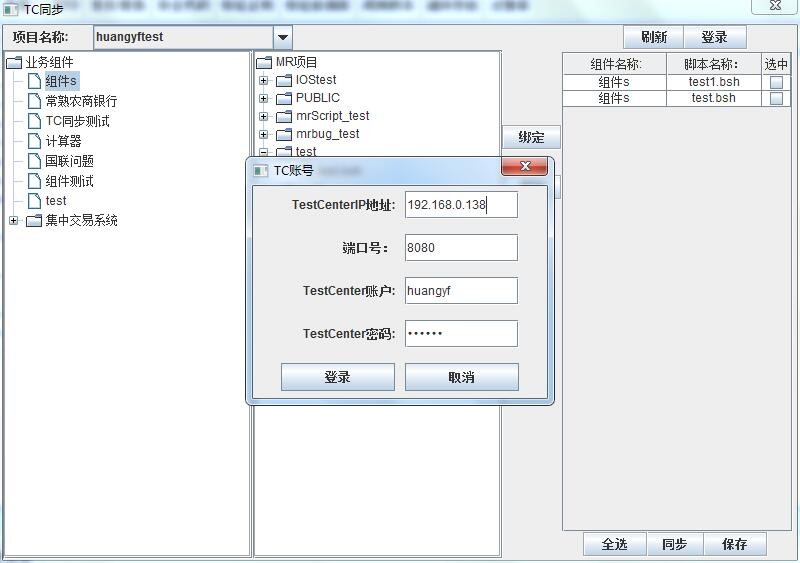Screen dimensions: 800x563
Task: Tick the checkbox for test.bsh row
Action: pos(776,98)
